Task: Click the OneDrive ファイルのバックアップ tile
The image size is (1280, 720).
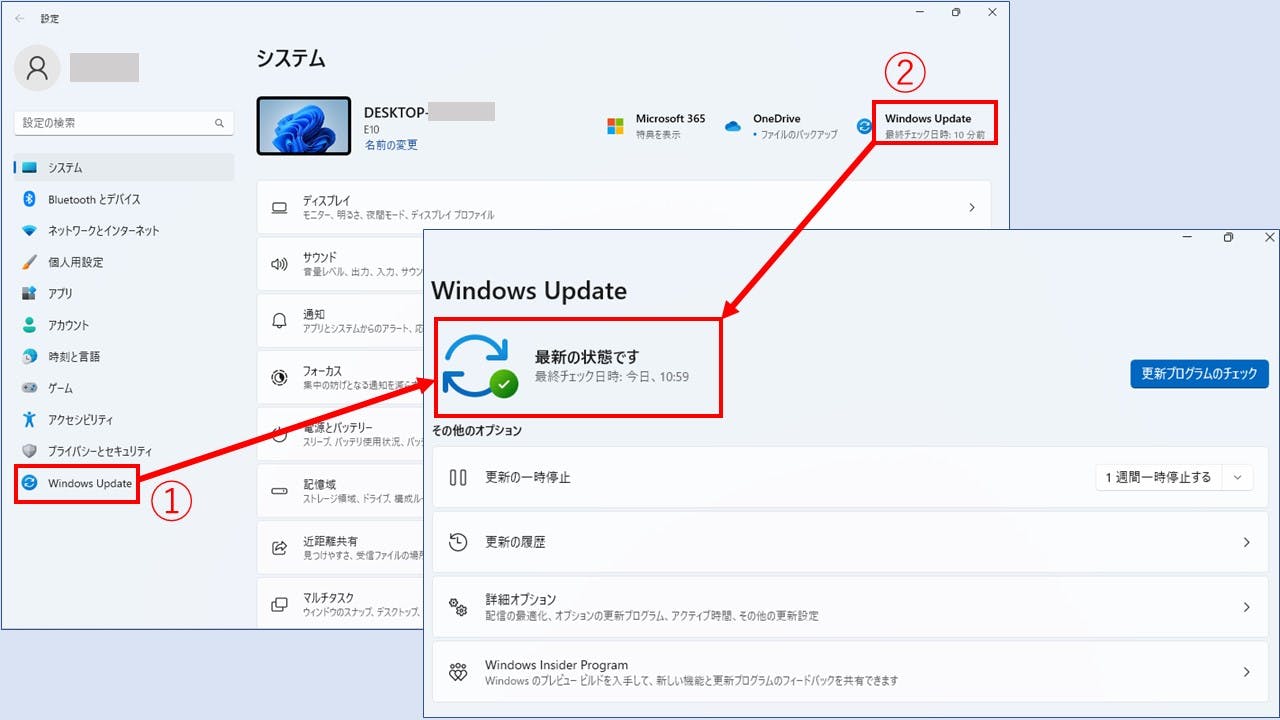Action: (782, 126)
